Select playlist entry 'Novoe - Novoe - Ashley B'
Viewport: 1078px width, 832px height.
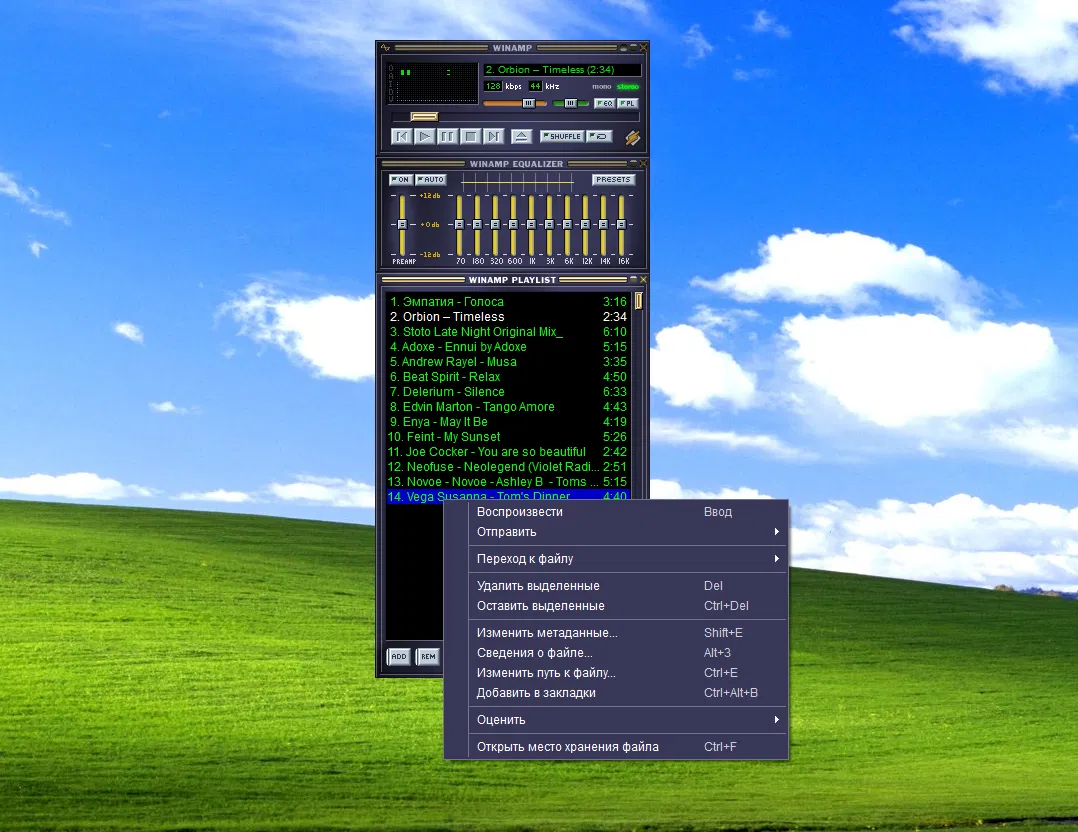coord(508,482)
